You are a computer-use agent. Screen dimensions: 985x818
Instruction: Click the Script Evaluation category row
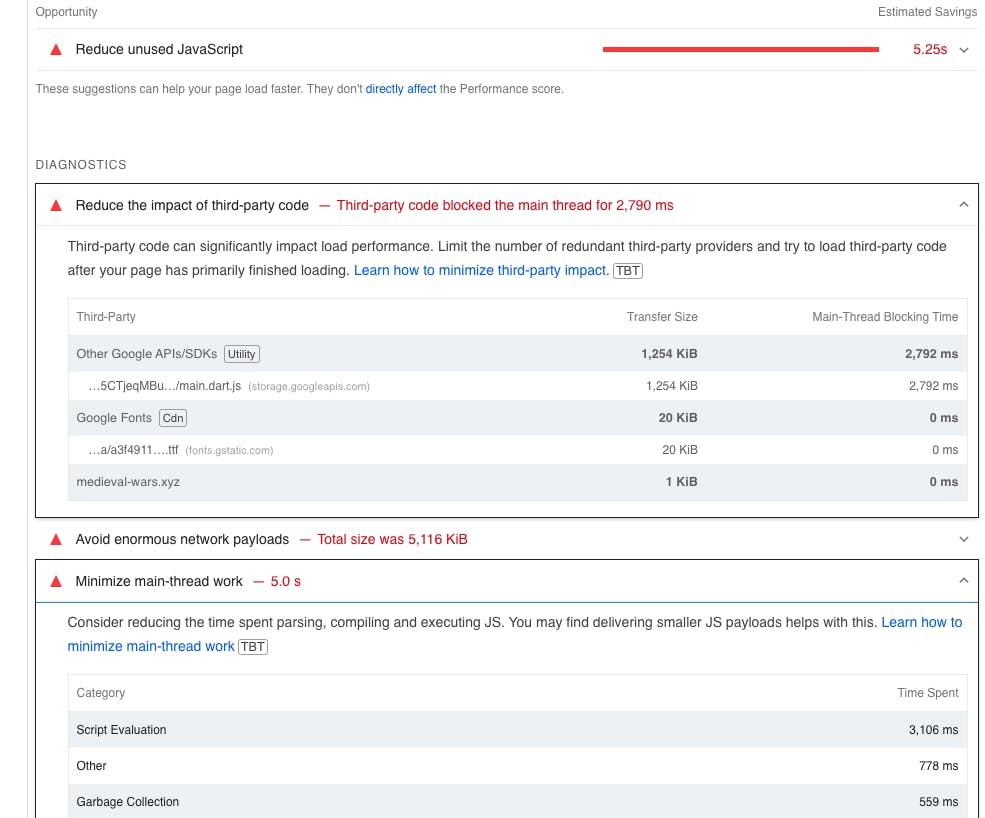(518, 729)
